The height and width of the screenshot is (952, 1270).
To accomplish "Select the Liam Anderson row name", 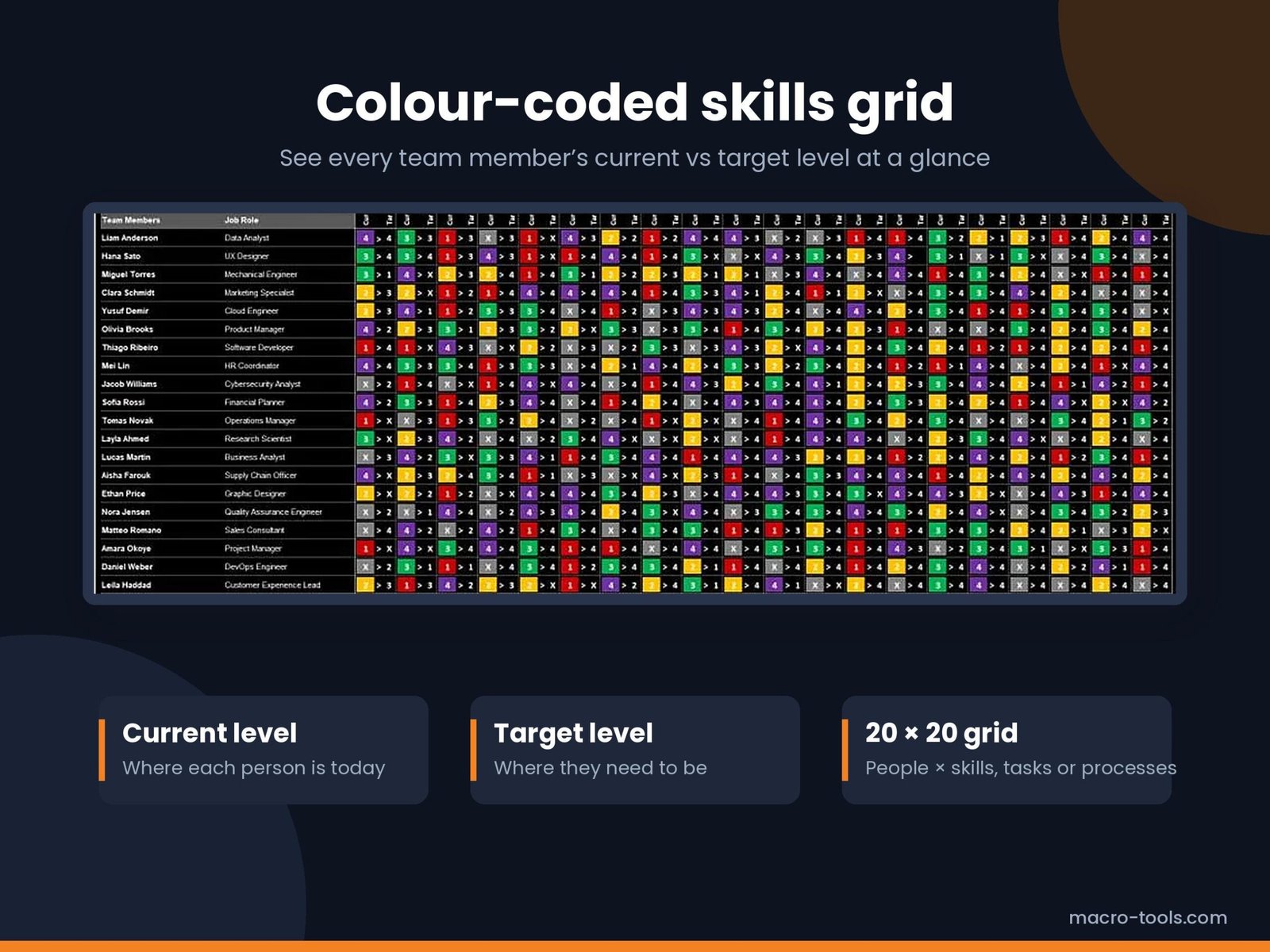I will [129, 238].
